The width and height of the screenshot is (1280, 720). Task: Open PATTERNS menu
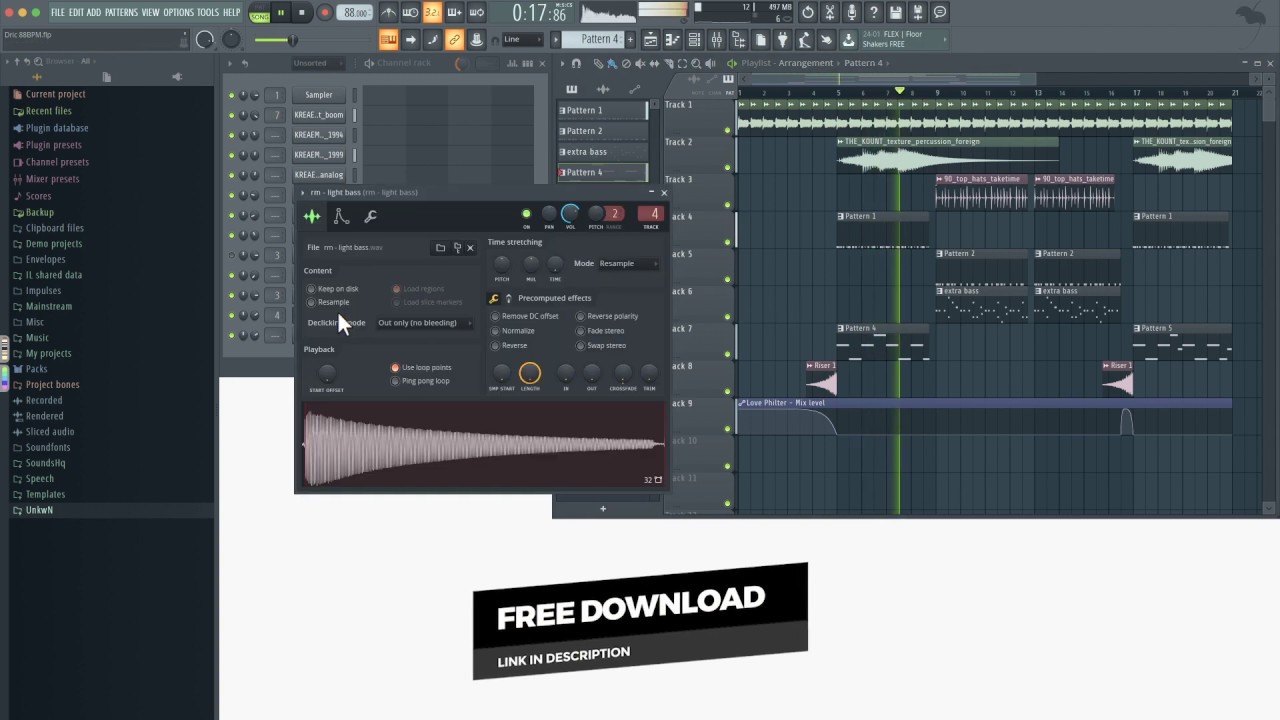121,13
